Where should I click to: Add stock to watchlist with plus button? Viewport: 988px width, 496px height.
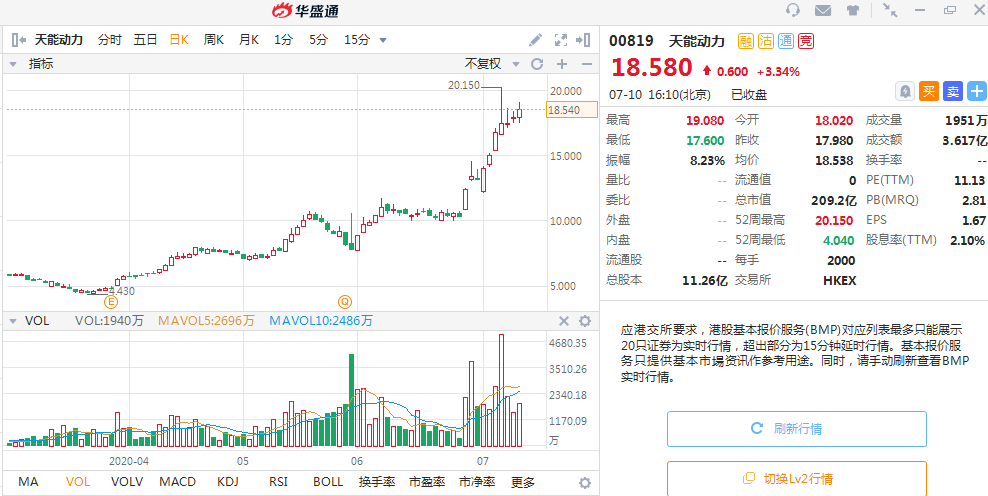point(977,91)
